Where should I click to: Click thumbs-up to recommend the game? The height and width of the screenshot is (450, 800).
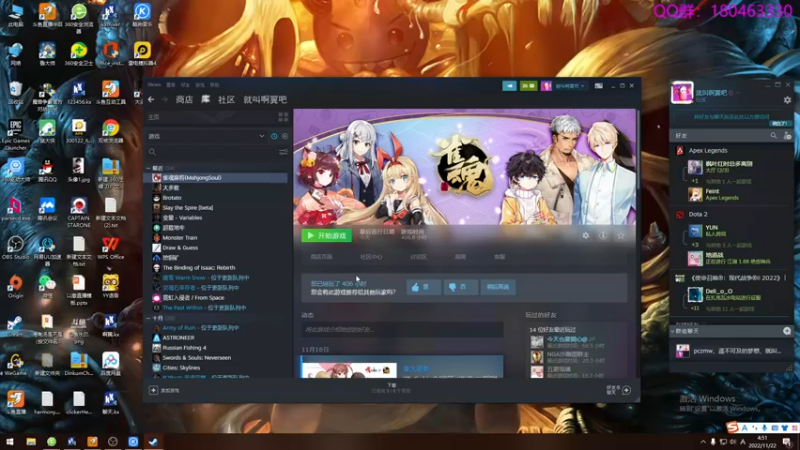click(x=423, y=287)
